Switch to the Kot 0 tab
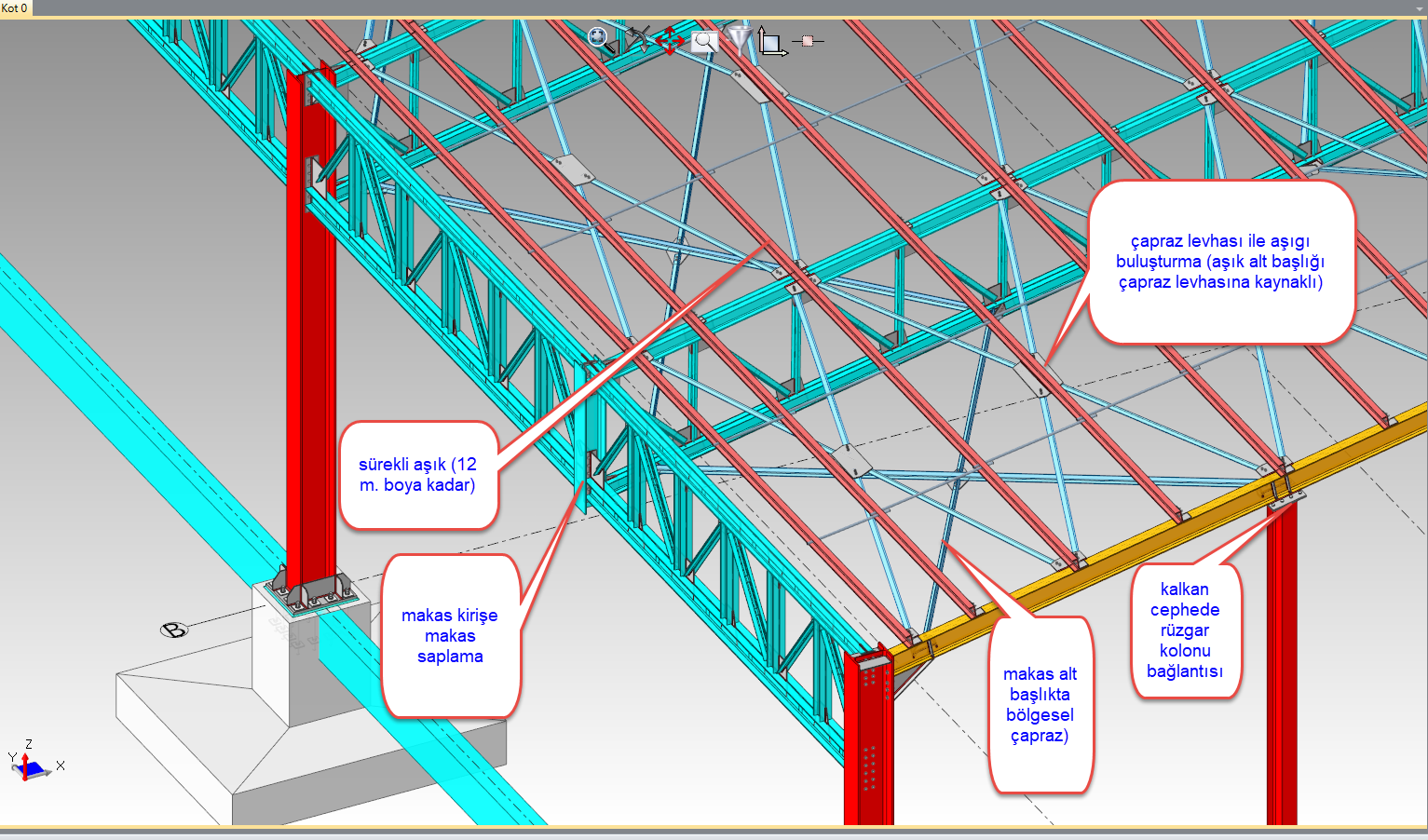Screen dimensions: 1428x840 [15, 8]
